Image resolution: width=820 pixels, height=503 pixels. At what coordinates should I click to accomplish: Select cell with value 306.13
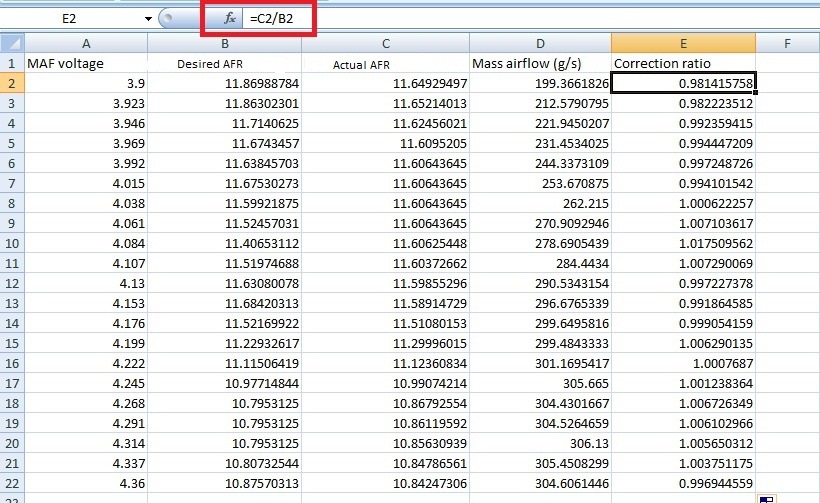click(540, 443)
